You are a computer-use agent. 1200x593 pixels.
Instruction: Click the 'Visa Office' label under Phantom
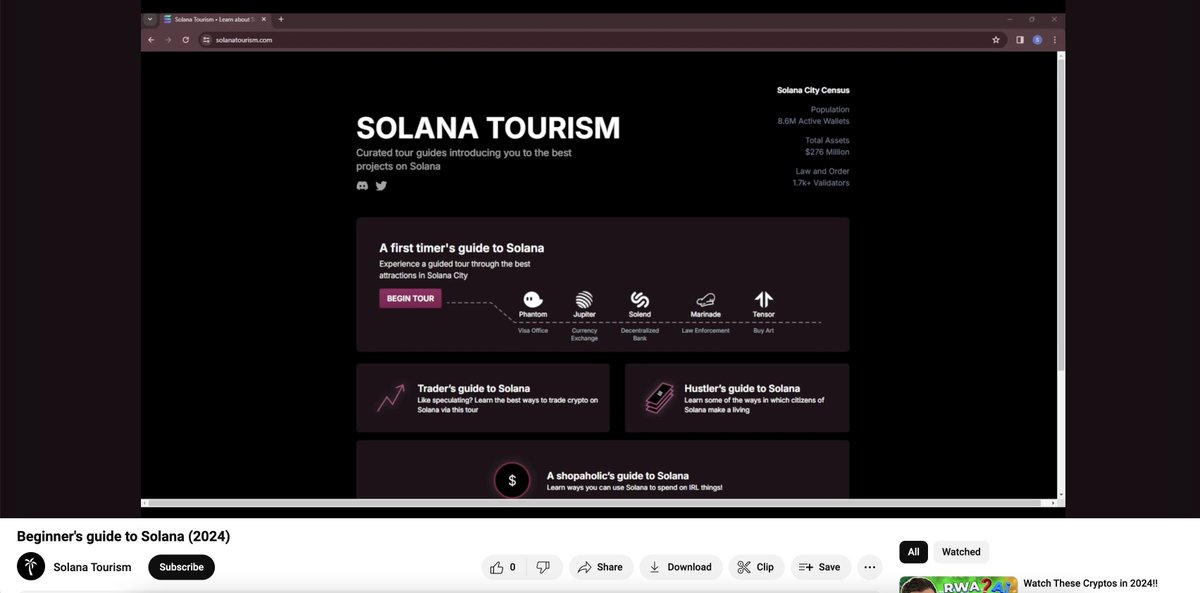[533, 331]
